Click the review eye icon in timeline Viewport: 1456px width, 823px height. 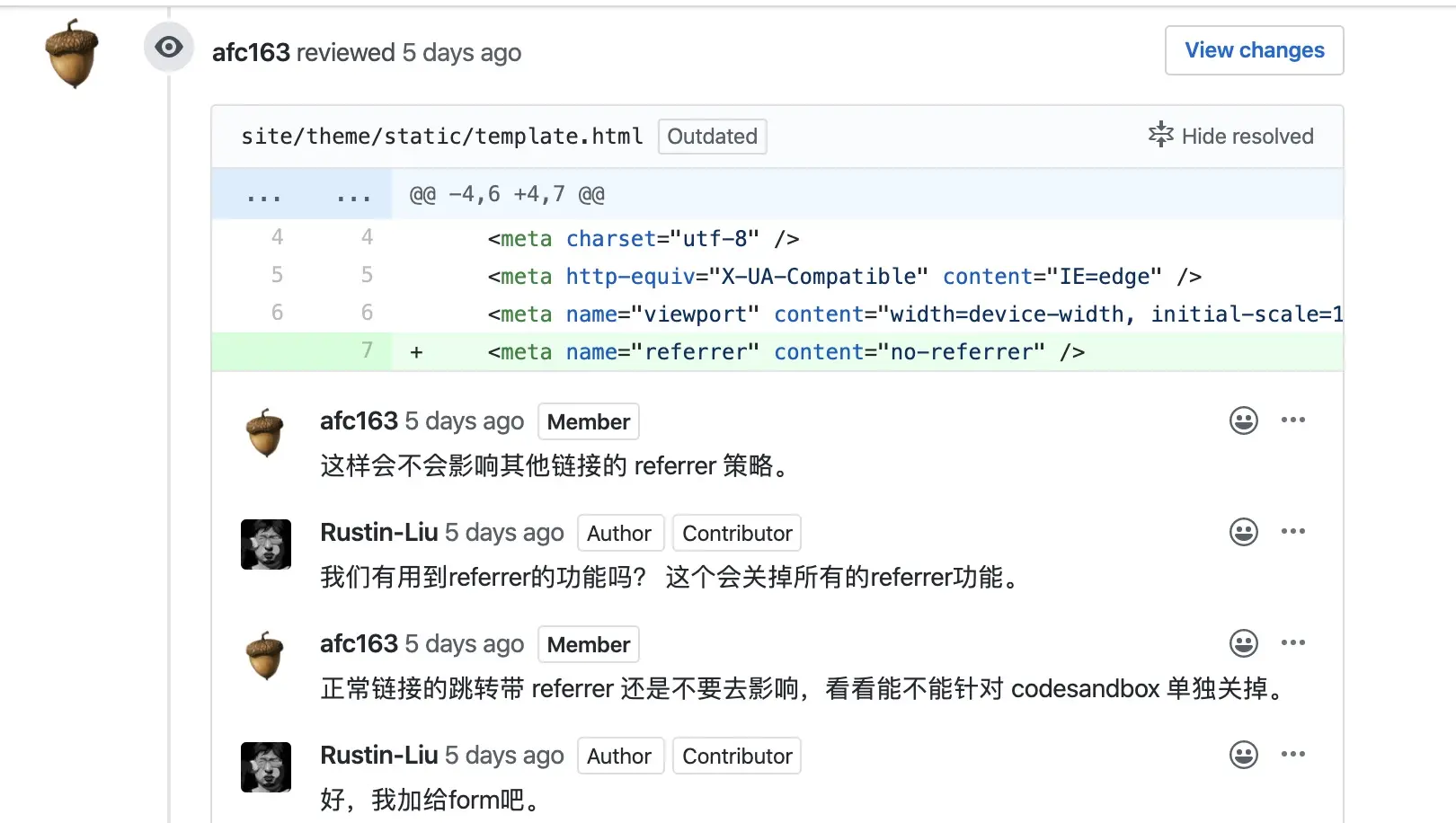click(169, 48)
